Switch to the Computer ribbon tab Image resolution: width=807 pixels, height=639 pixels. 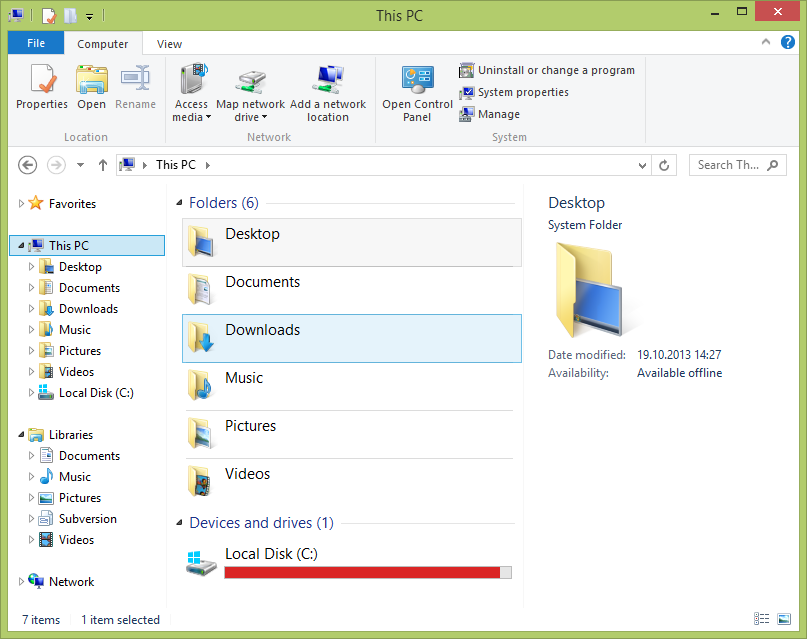click(x=102, y=44)
